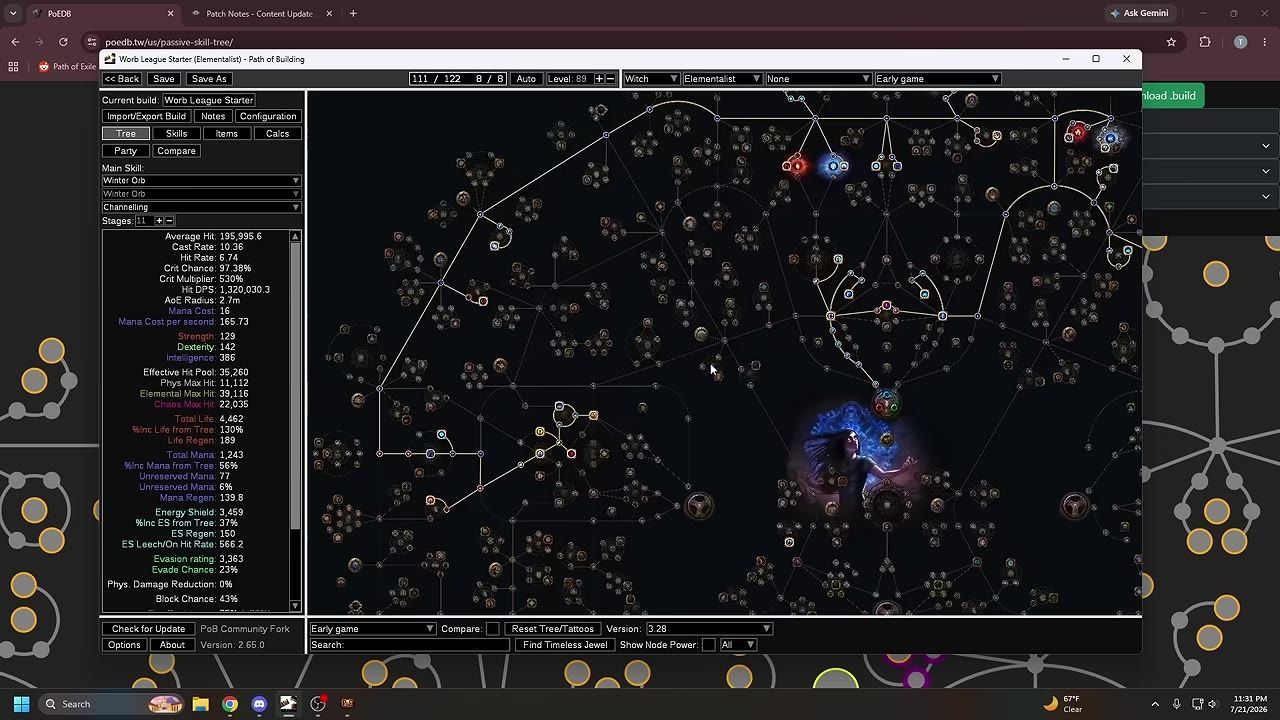Click the site info icon in address bar
This screenshot has width=1280, height=720.
pos(92,42)
